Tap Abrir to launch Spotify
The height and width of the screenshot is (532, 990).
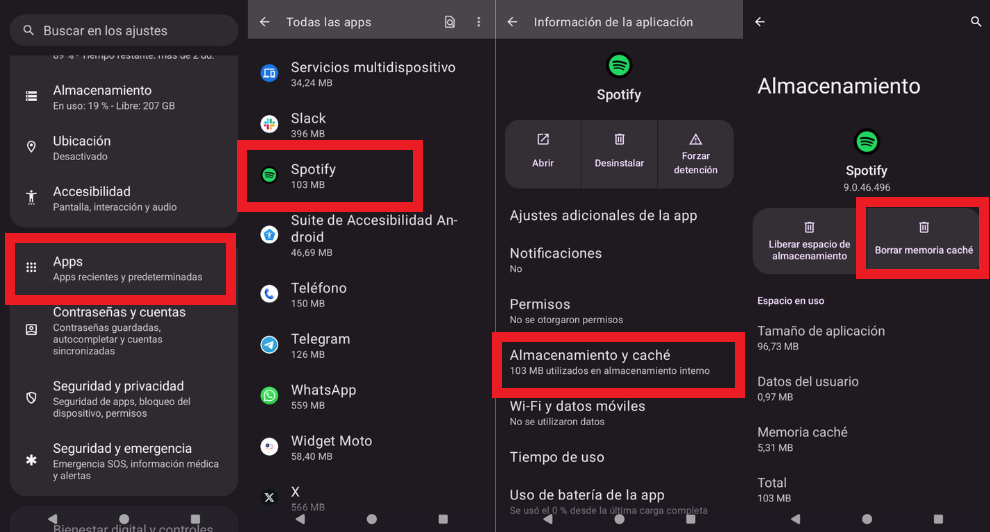tap(543, 154)
